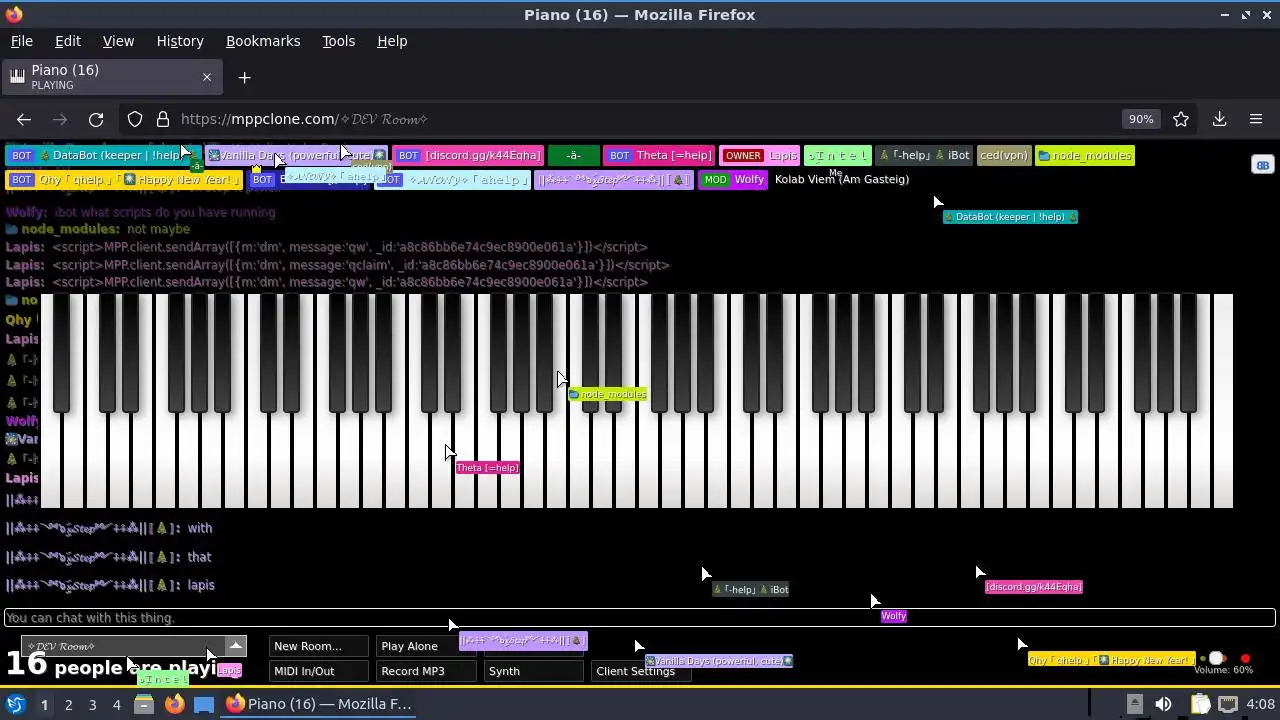
Task: Click the green -ä- participant name
Action: pyautogui.click(x=573, y=155)
